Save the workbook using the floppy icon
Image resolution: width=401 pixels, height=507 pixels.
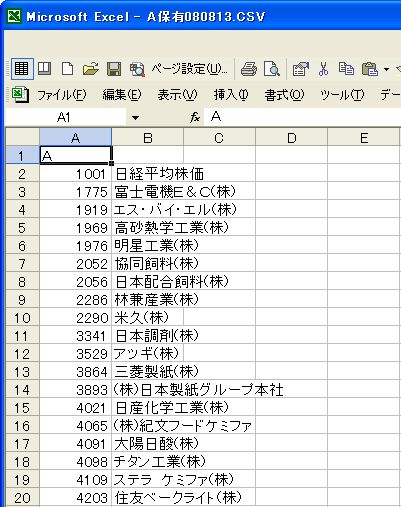114,69
